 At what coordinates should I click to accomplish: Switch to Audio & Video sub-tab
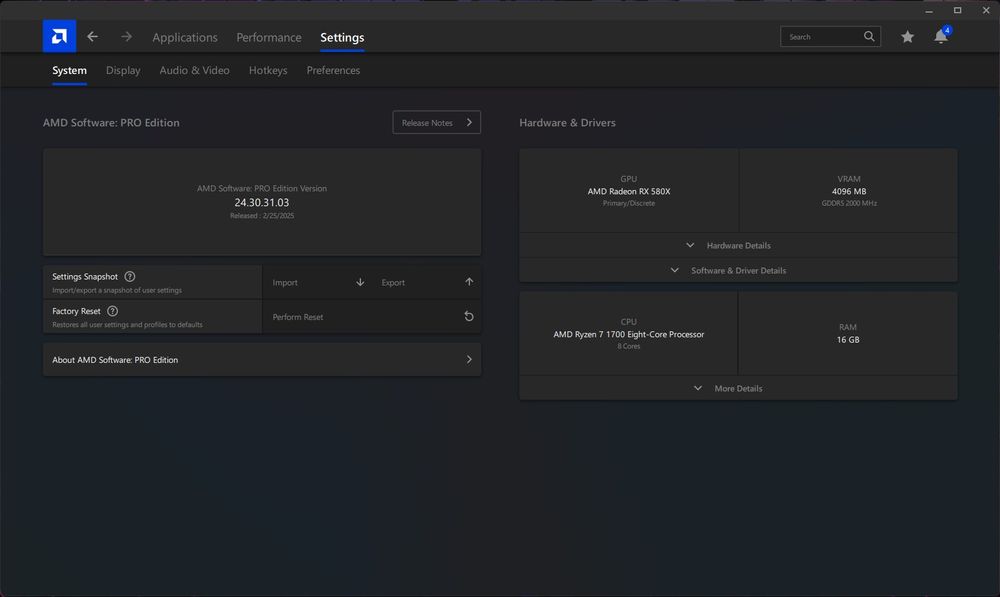(x=195, y=70)
